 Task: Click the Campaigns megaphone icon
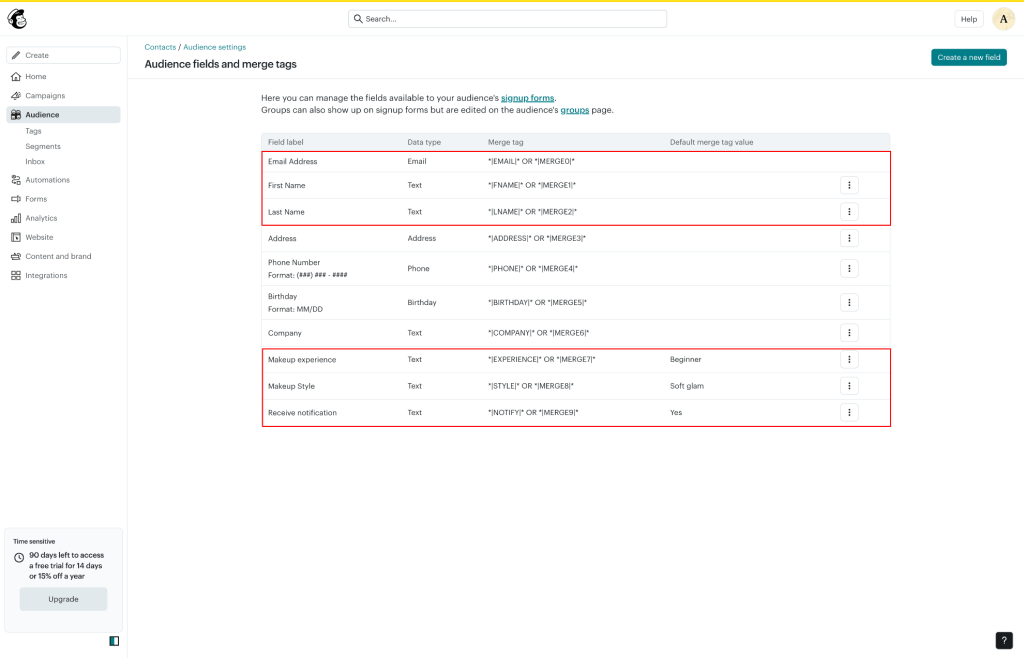click(16, 95)
